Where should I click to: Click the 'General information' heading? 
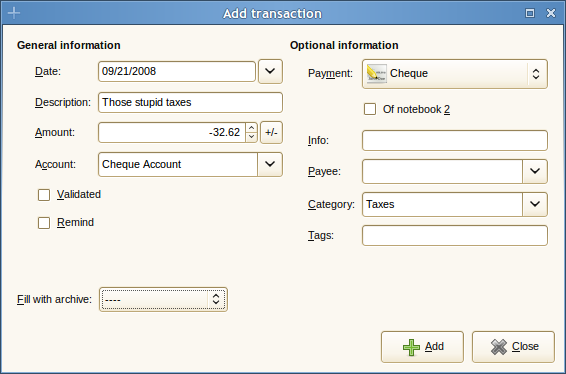(x=69, y=45)
